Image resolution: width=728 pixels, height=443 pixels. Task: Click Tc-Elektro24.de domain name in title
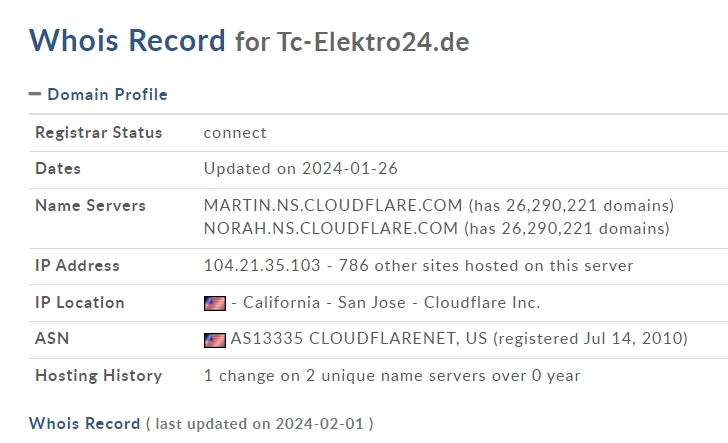coord(373,42)
